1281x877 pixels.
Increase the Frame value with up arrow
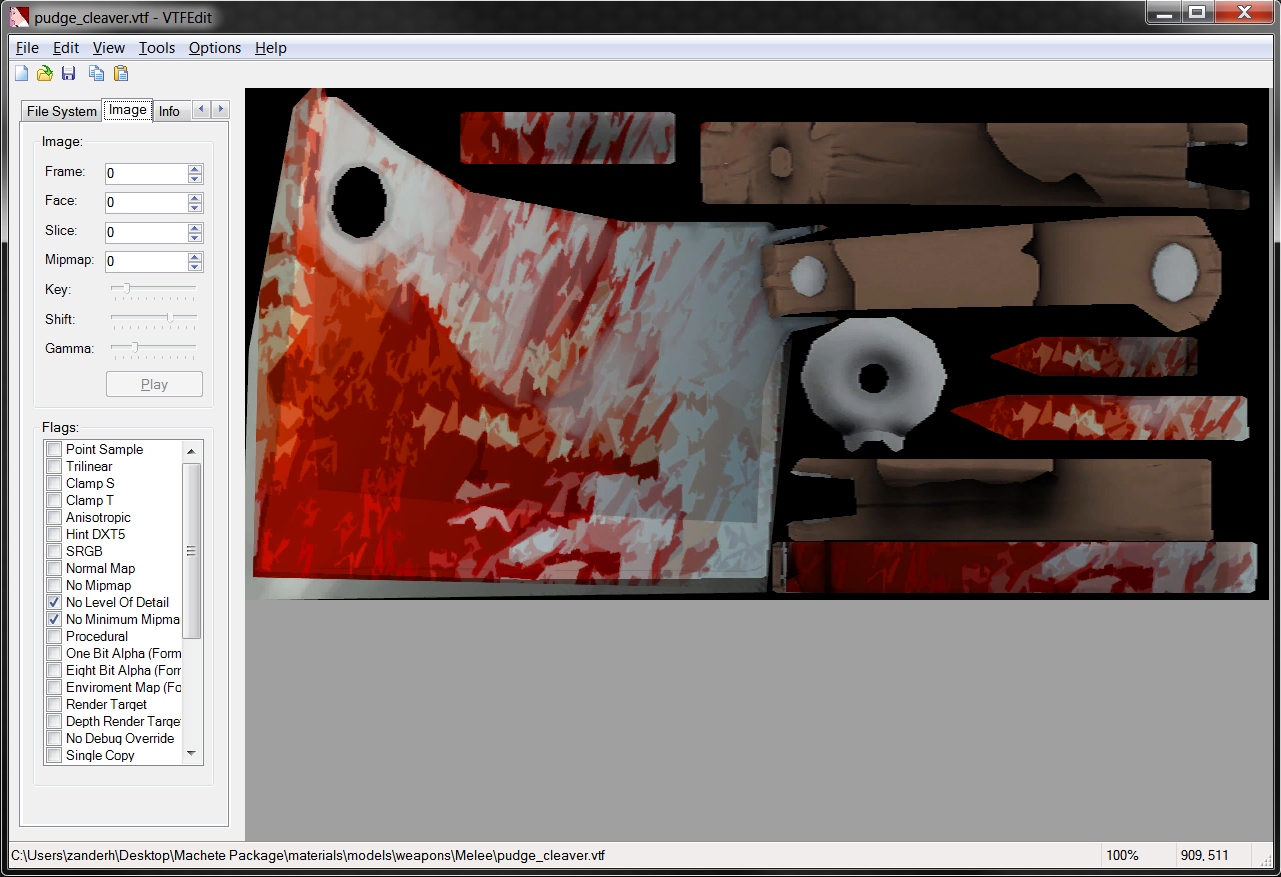pos(195,169)
